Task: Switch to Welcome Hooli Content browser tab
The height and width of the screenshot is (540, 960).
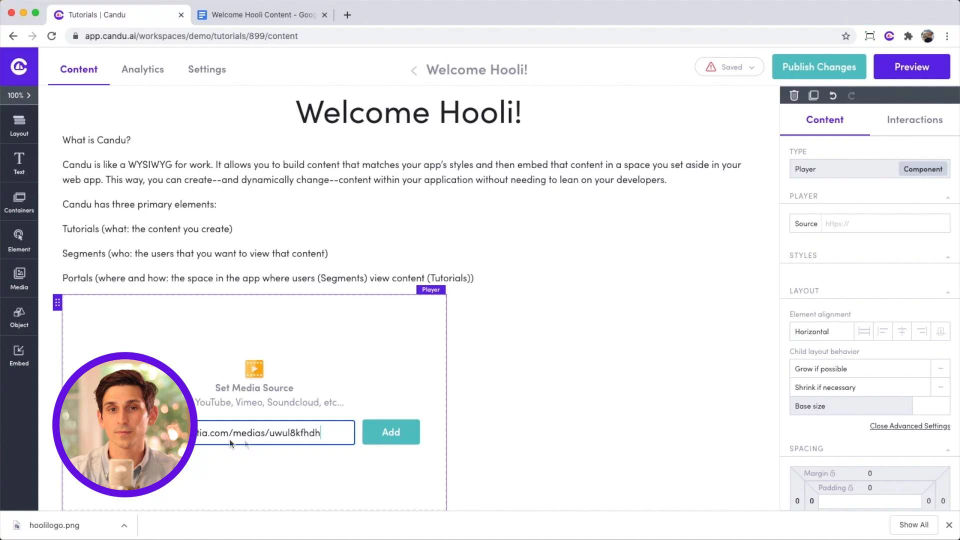Action: [x=263, y=15]
